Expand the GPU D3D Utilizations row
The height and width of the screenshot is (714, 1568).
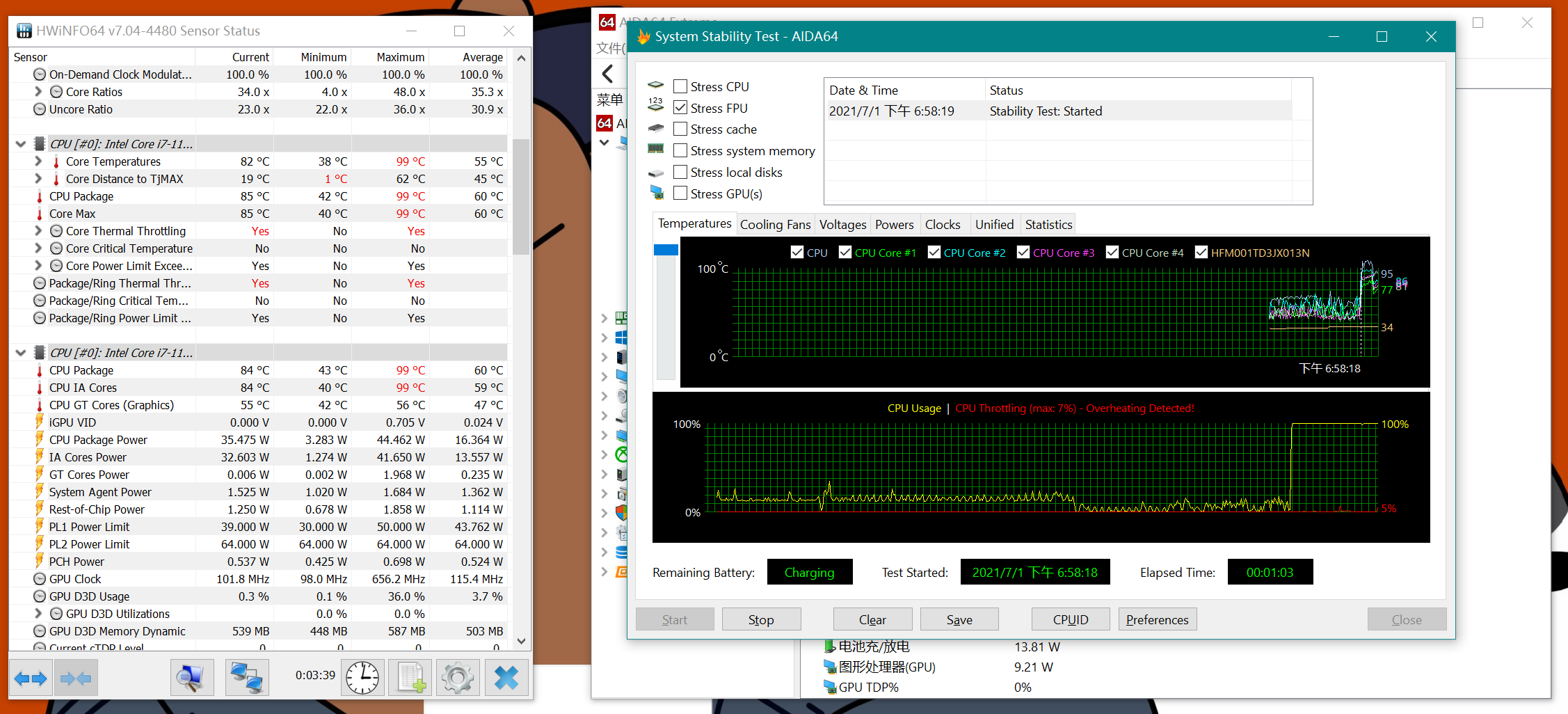click(x=38, y=614)
